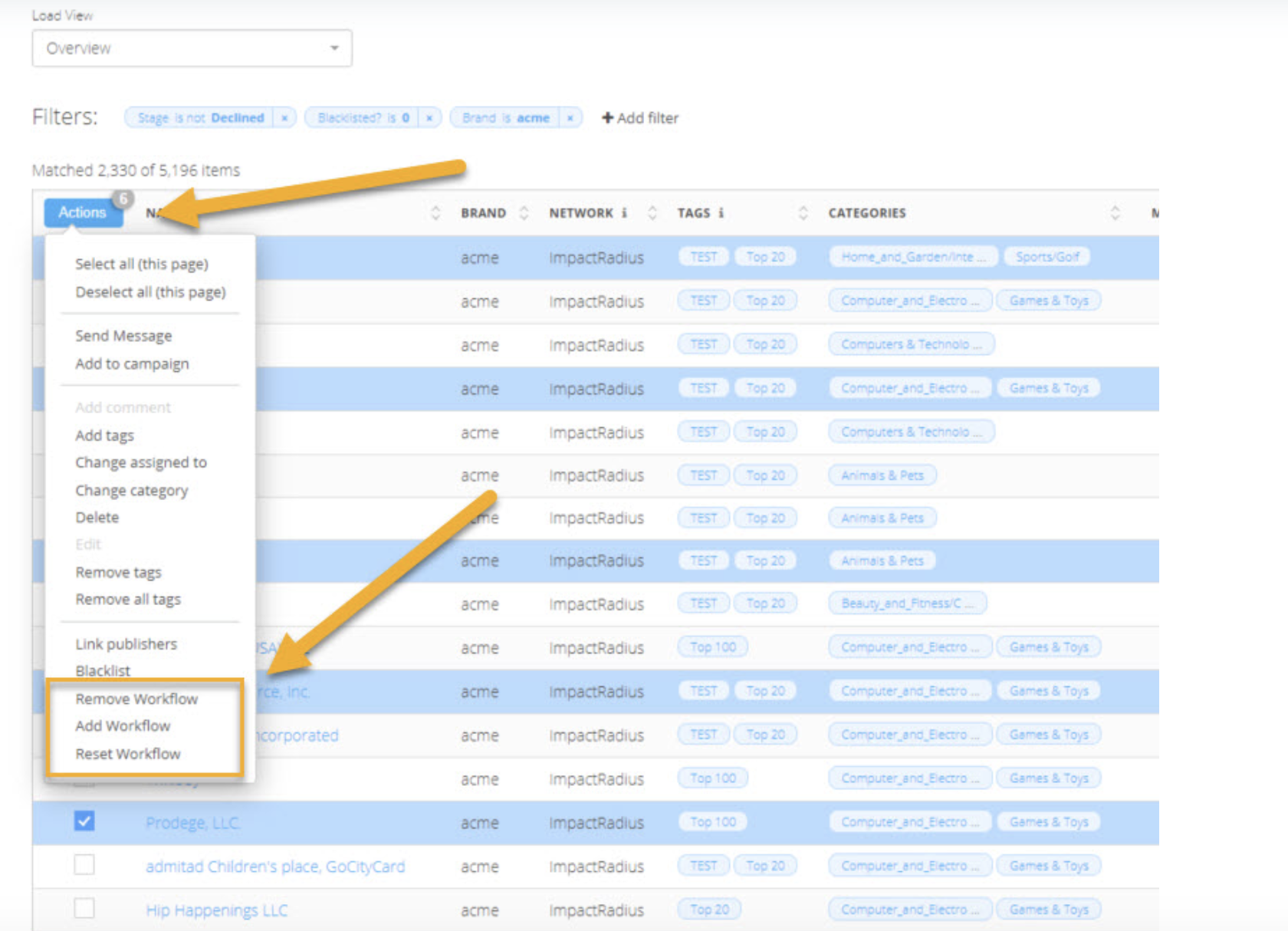Open the Load View Overview dropdown
The height and width of the screenshot is (931, 1288).
tap(192, 48)
